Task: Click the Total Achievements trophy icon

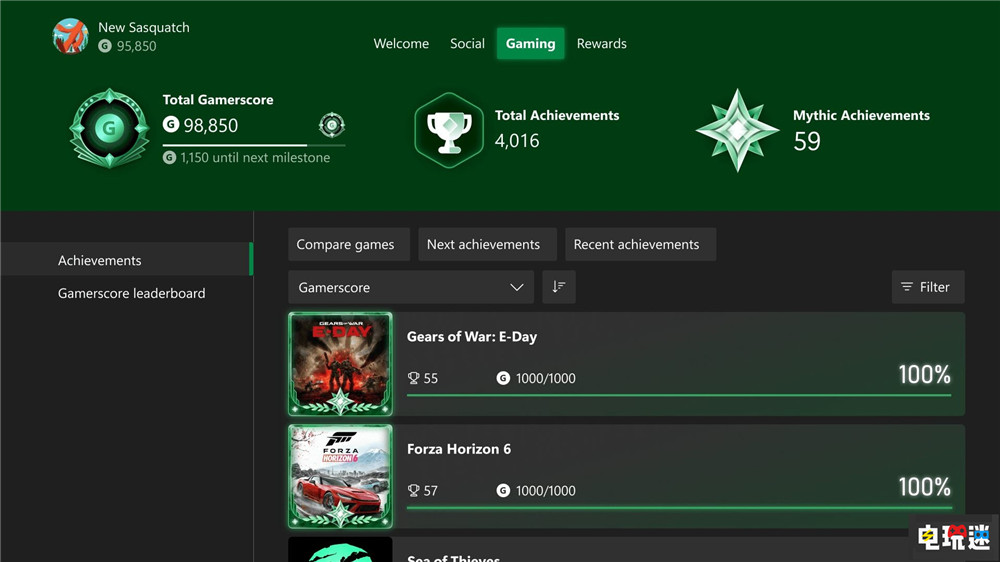Action: tap(449, 130)
